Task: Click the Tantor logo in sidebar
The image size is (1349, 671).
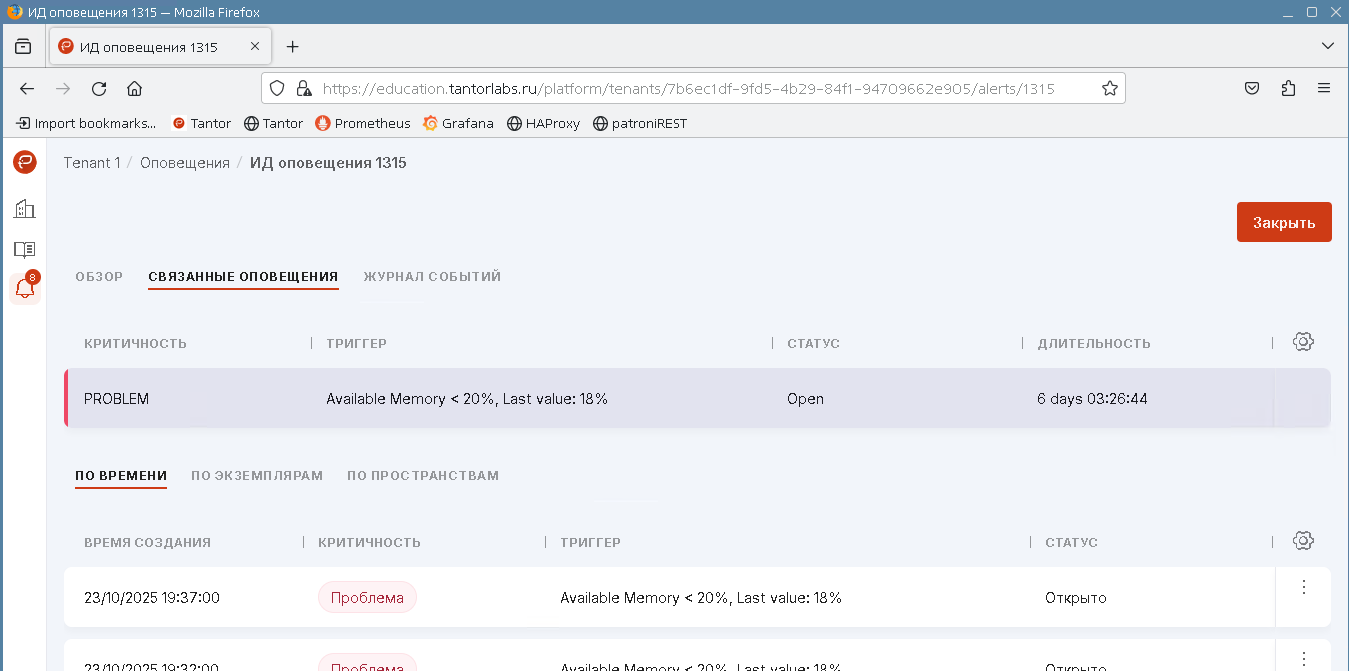Action: tap(25, 162)
